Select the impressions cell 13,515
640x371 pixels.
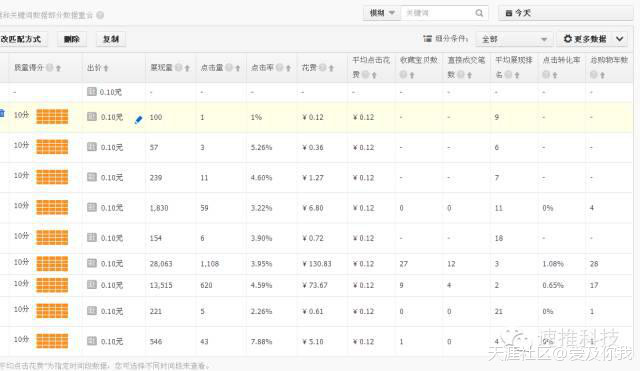coord(161,285)
